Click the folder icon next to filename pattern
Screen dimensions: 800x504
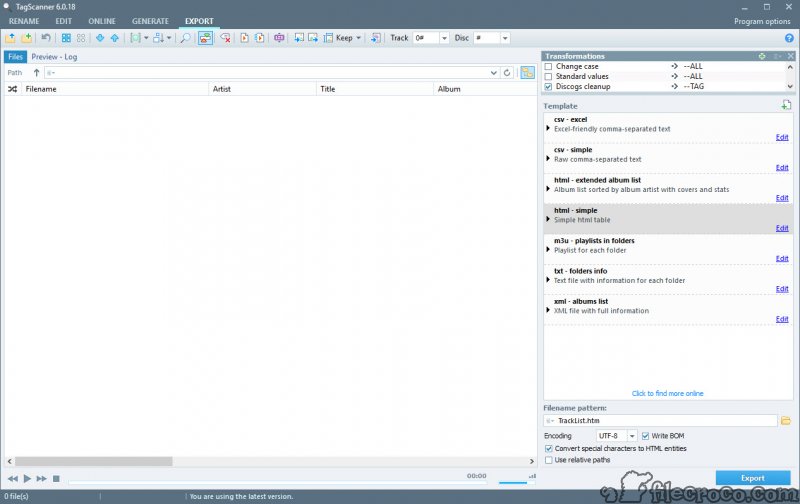click(x=786, y=421)
